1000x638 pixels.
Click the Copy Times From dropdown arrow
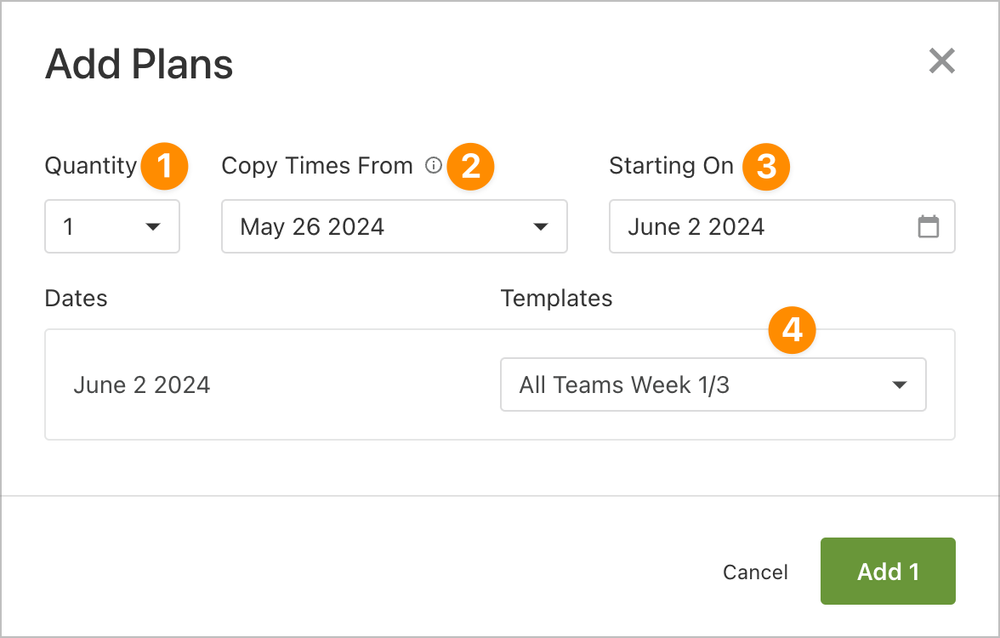(541, 227)
